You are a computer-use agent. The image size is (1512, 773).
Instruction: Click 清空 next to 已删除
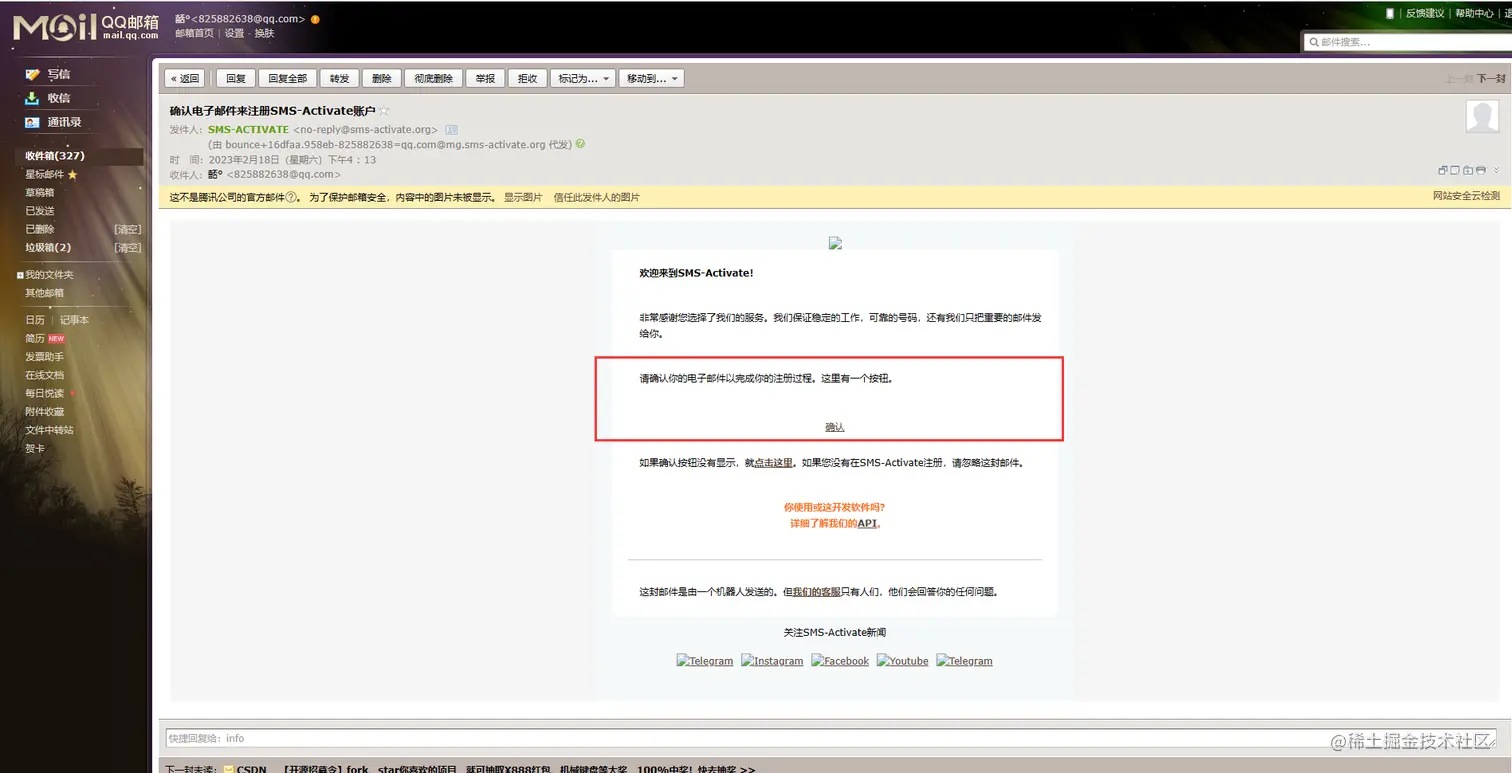[127, 229]
